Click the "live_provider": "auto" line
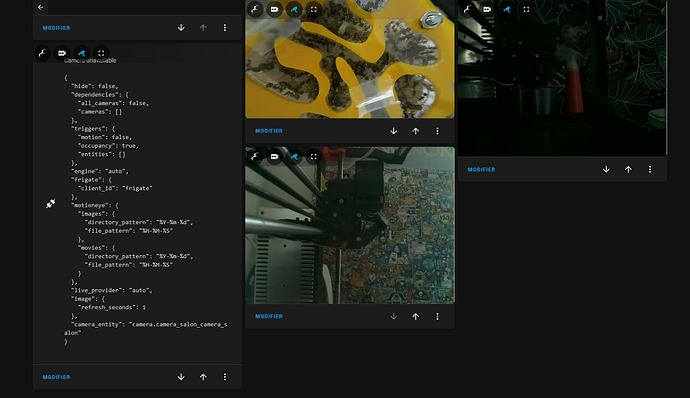 (x=112, y=290)
